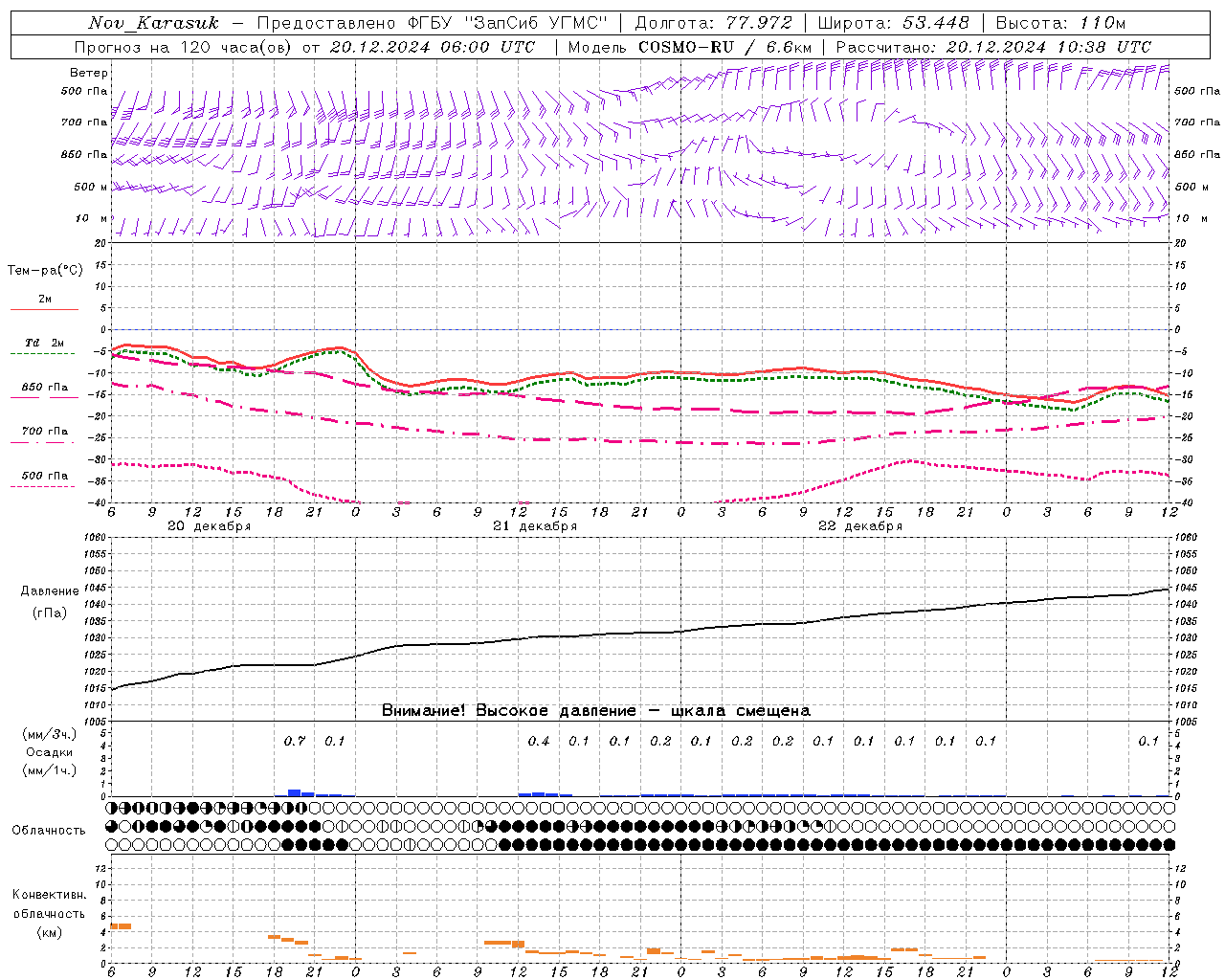The height and width of the screenshot is (980, 1225).
Task: Select the text Предоставлено ФГБУ "ЗапСиб УГМС"
Action: [434, 23]
